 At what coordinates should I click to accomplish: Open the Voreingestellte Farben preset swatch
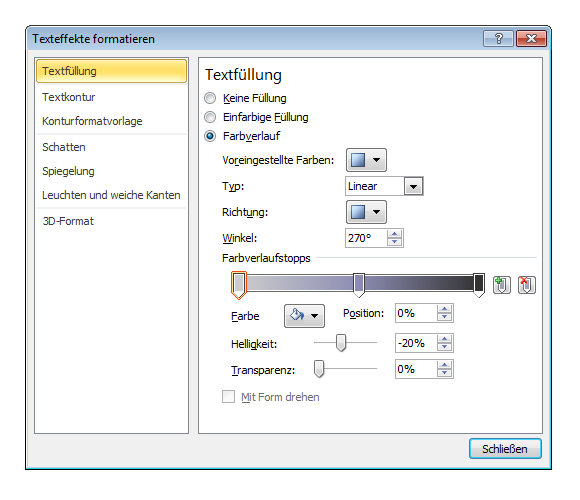tap(366, 160)
